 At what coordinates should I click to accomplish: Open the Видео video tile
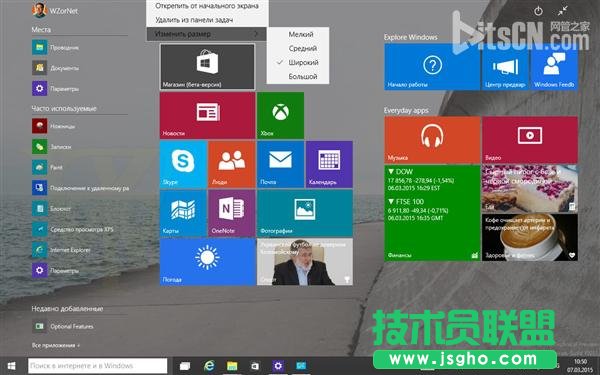530,140
